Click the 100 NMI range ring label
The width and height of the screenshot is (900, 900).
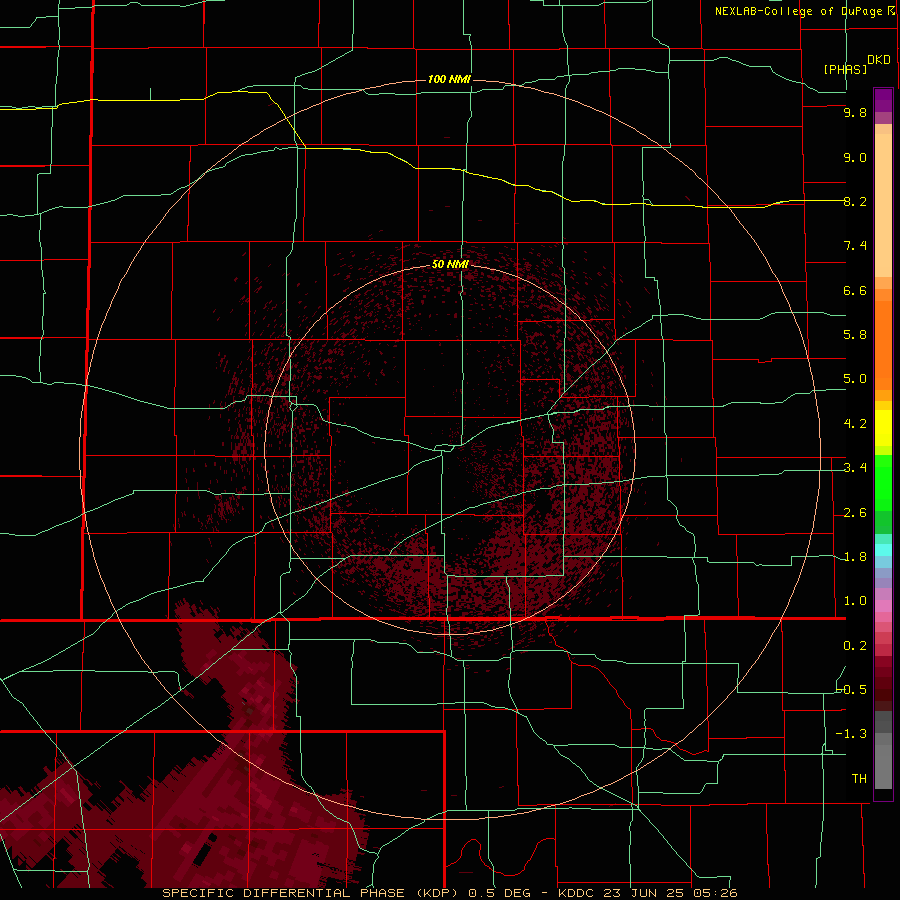click(449, 79)
